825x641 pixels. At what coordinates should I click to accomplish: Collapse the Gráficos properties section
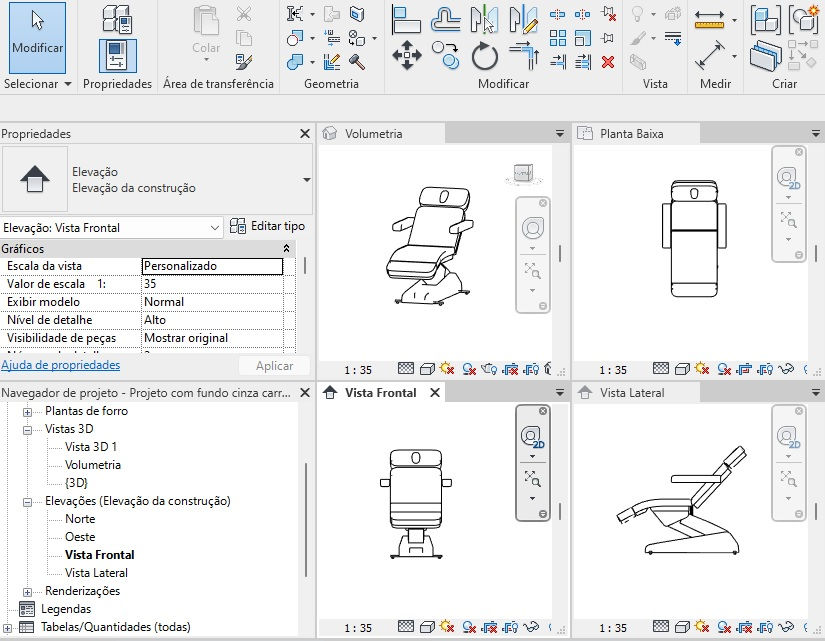tap(286, 248)
